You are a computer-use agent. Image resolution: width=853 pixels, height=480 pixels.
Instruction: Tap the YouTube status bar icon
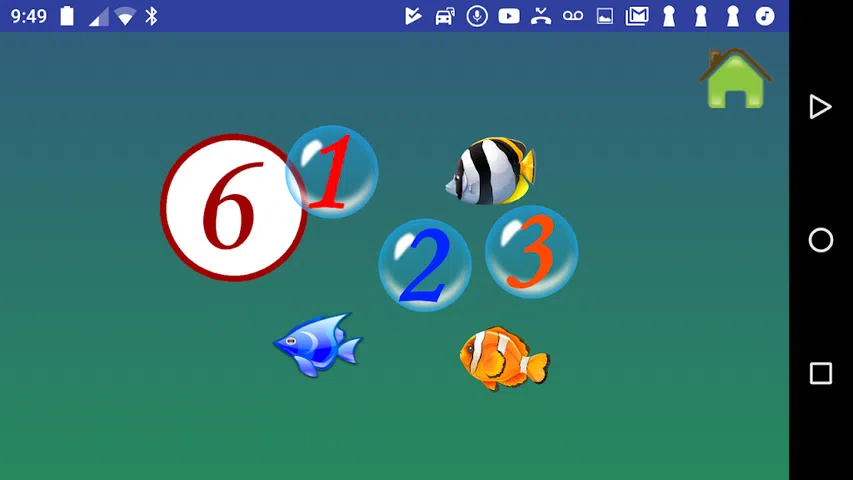pyautogui.click(x=509, y=16)
